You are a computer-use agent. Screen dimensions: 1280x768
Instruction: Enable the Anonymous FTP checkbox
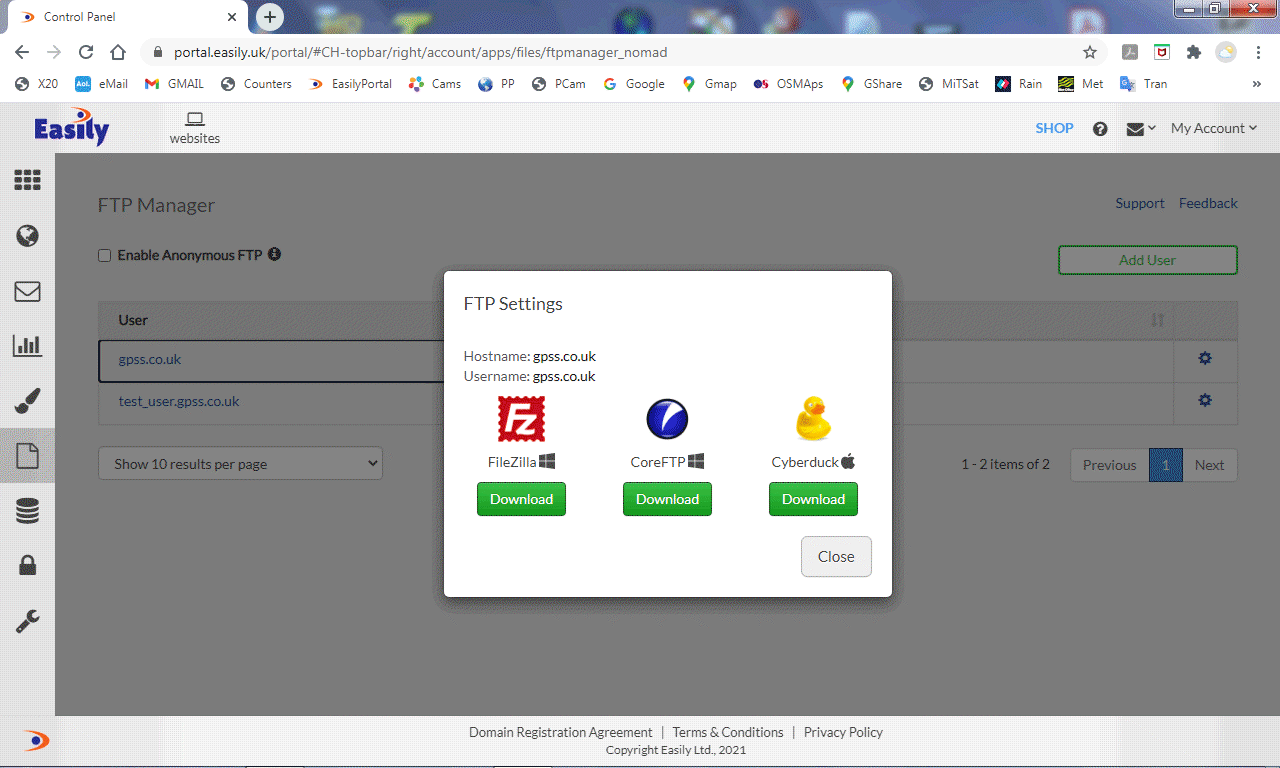click(104, 256)
